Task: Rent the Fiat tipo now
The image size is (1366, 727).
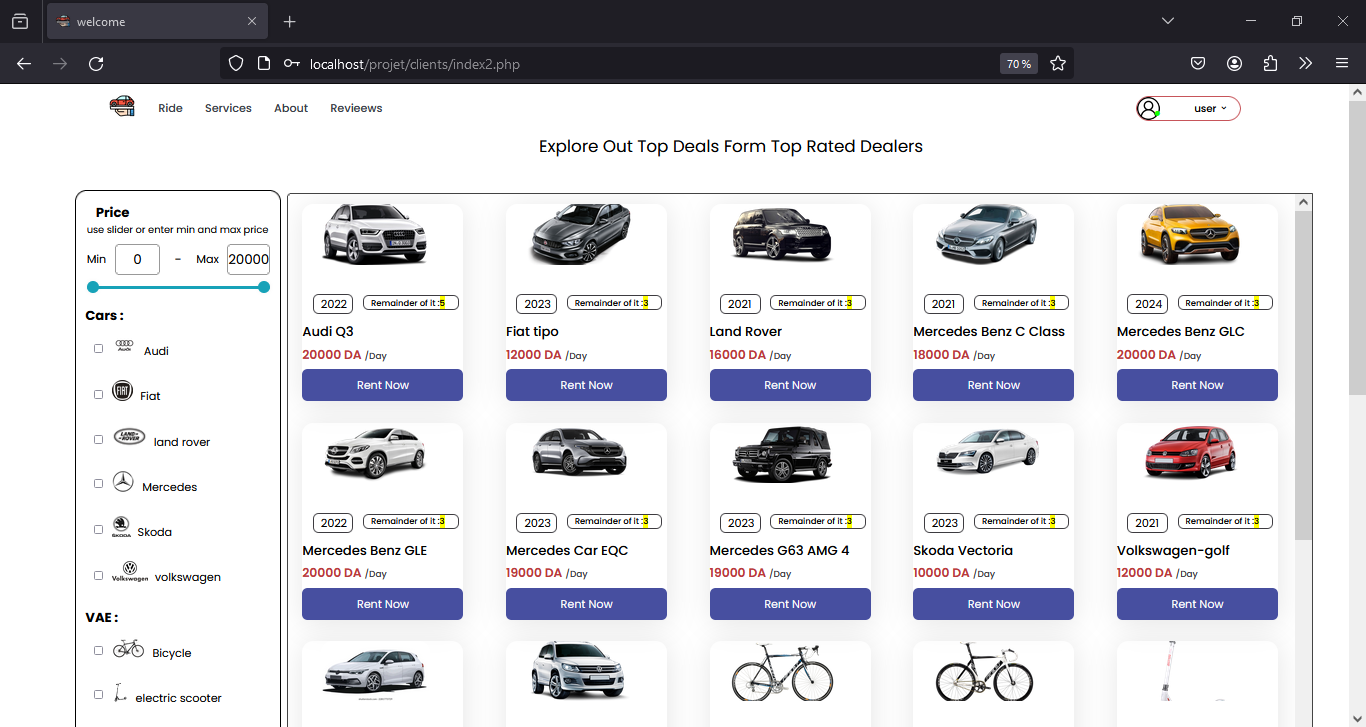Action: (586, 385)
